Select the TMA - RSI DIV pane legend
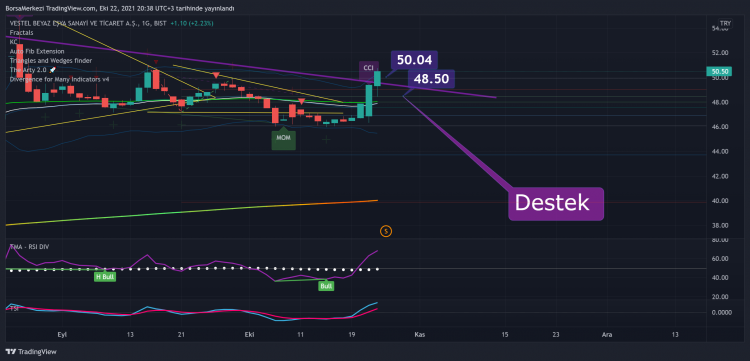 pos(29,247)
